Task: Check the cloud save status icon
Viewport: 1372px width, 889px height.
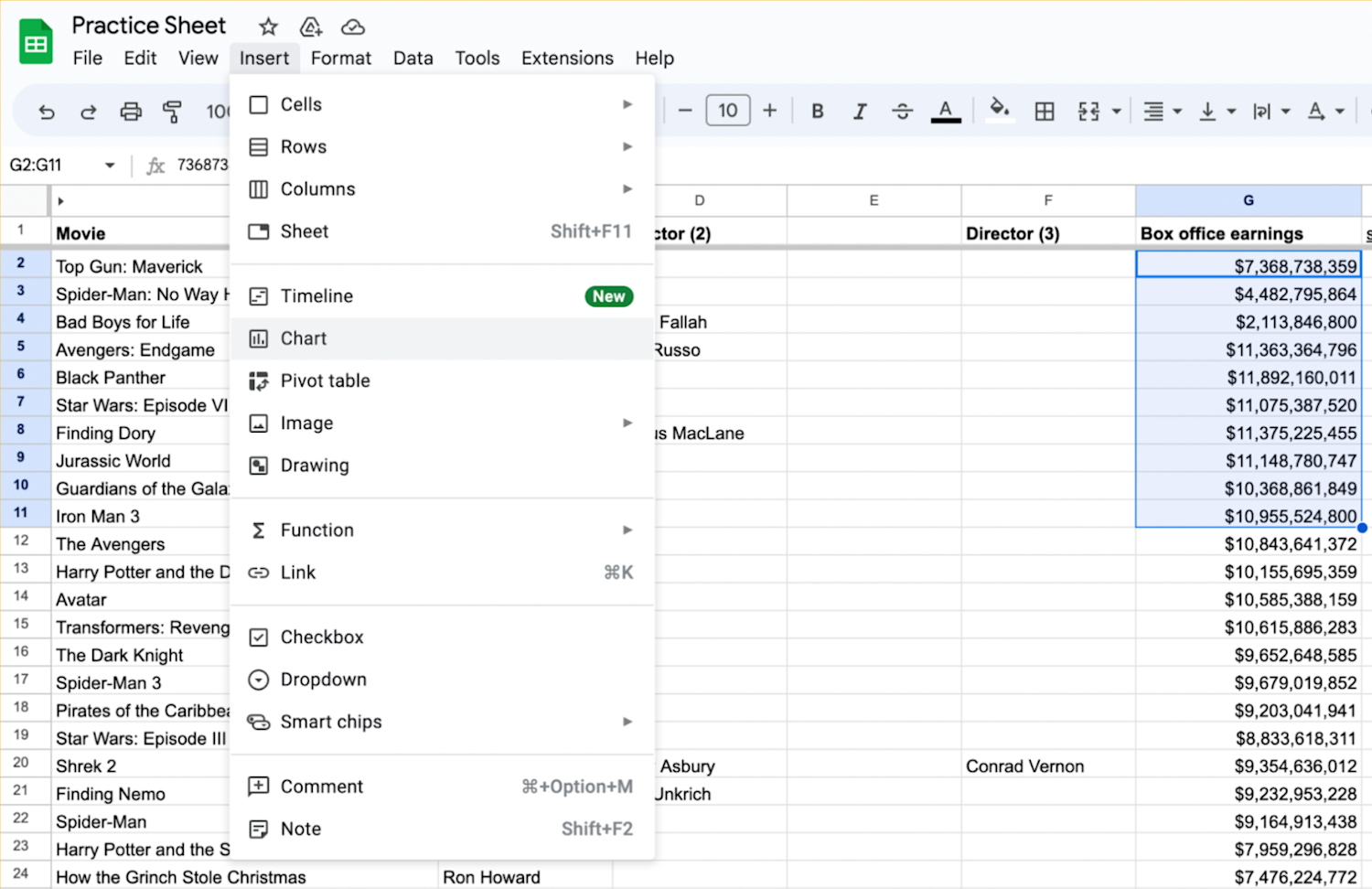Action: 352,27
